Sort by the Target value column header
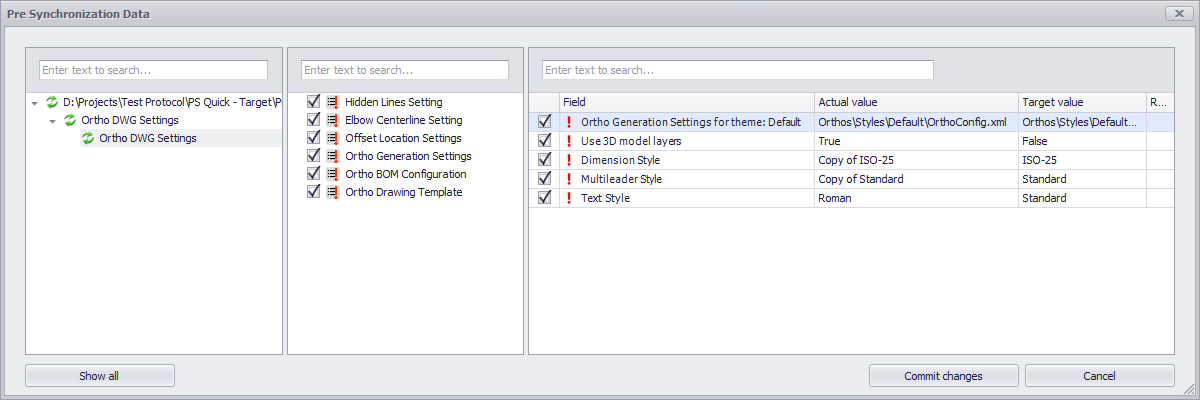1200x400 pixels. pos(1082,102)
